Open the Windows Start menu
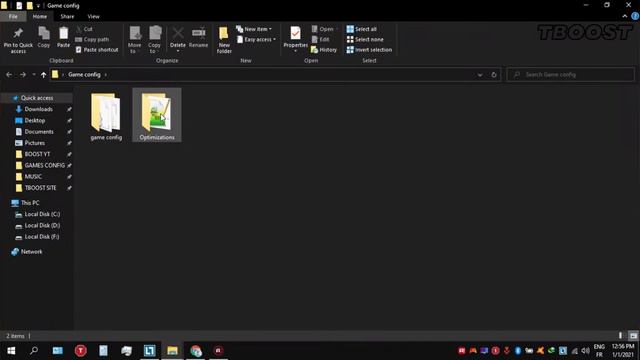 (11, 351)
